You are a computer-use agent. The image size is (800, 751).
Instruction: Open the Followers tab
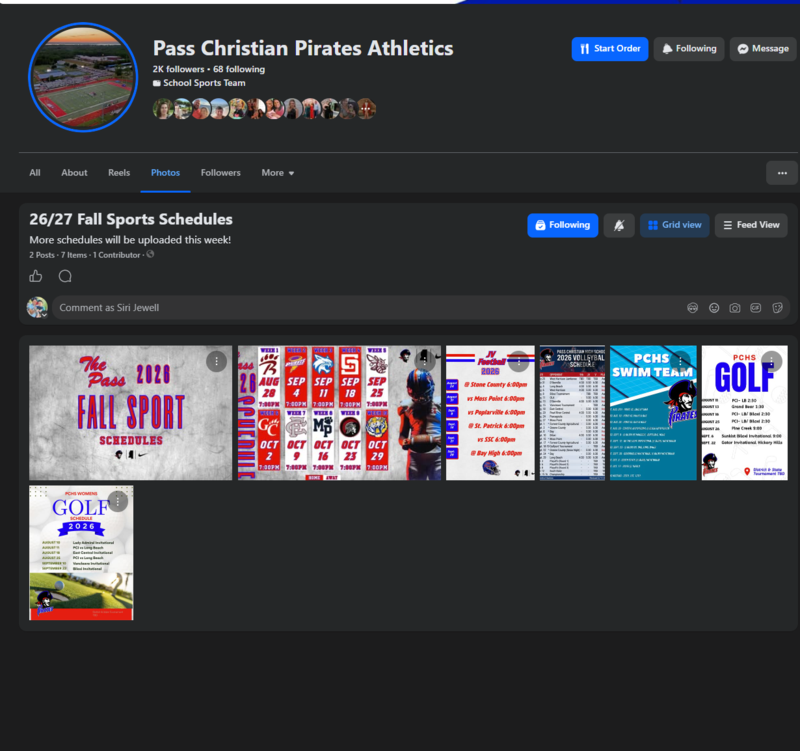click(x=220, y=173)
